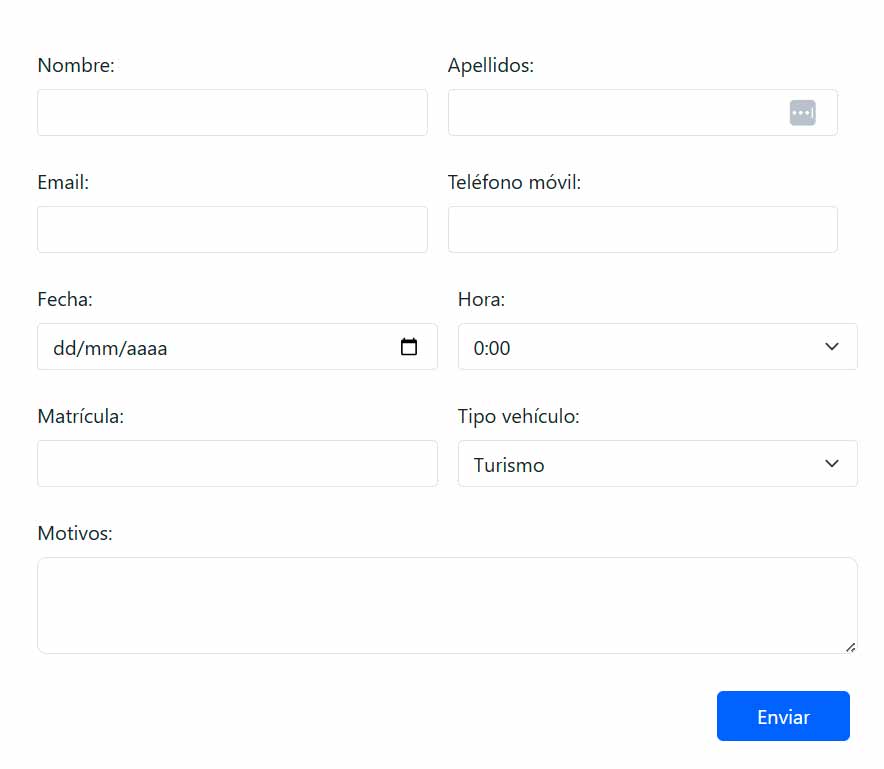Click the resize handle of Motivos textarea

850,647
